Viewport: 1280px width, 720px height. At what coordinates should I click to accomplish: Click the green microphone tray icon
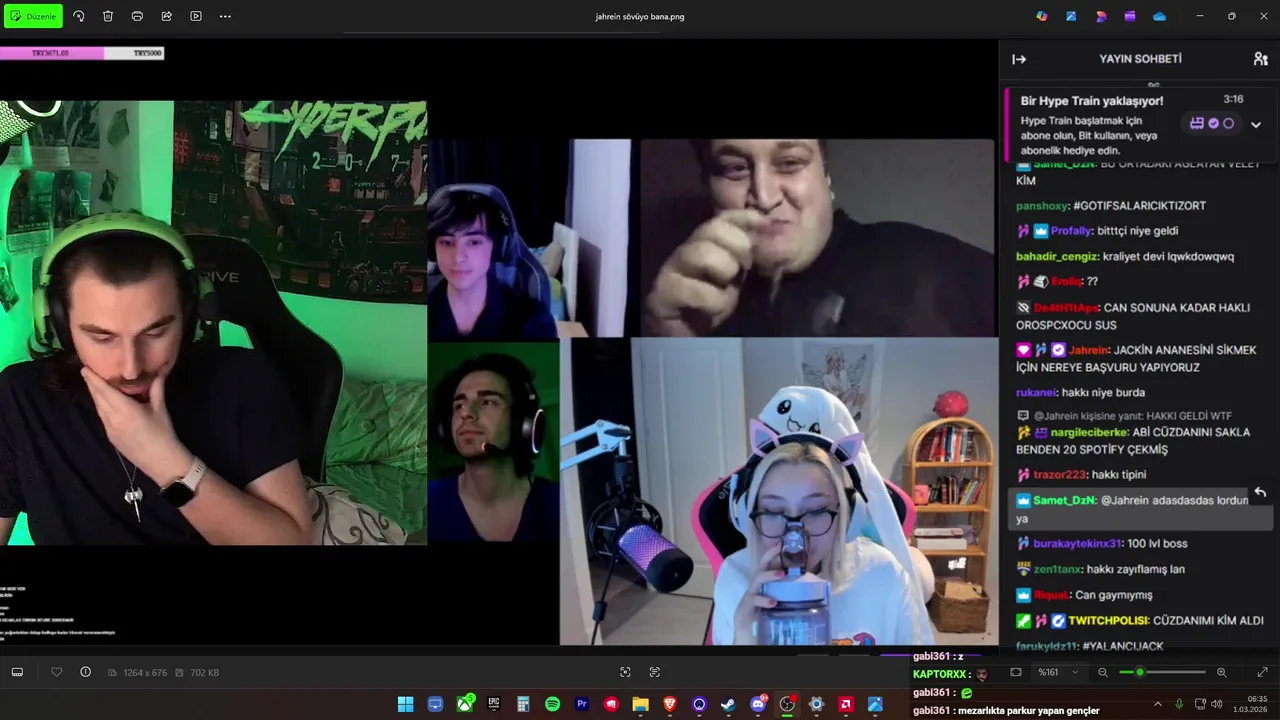point(1180,704)
